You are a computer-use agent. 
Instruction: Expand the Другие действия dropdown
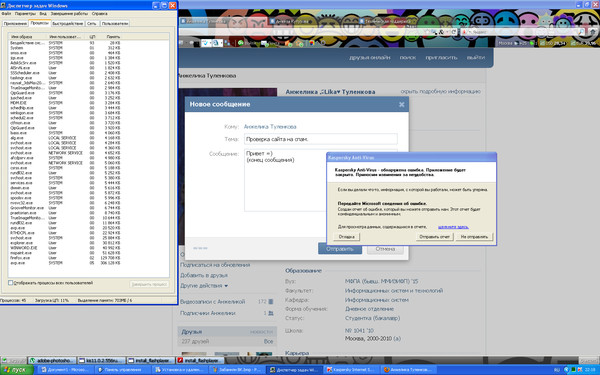[x=204, y=285]
